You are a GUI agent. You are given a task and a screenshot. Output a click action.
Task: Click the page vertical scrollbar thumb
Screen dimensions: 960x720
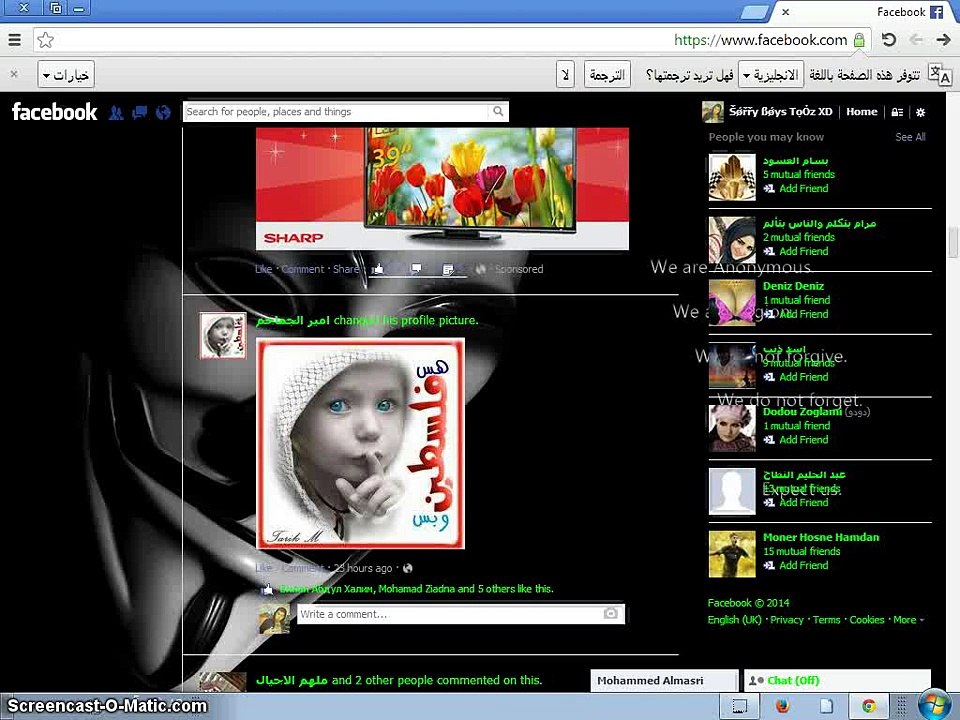953,242
